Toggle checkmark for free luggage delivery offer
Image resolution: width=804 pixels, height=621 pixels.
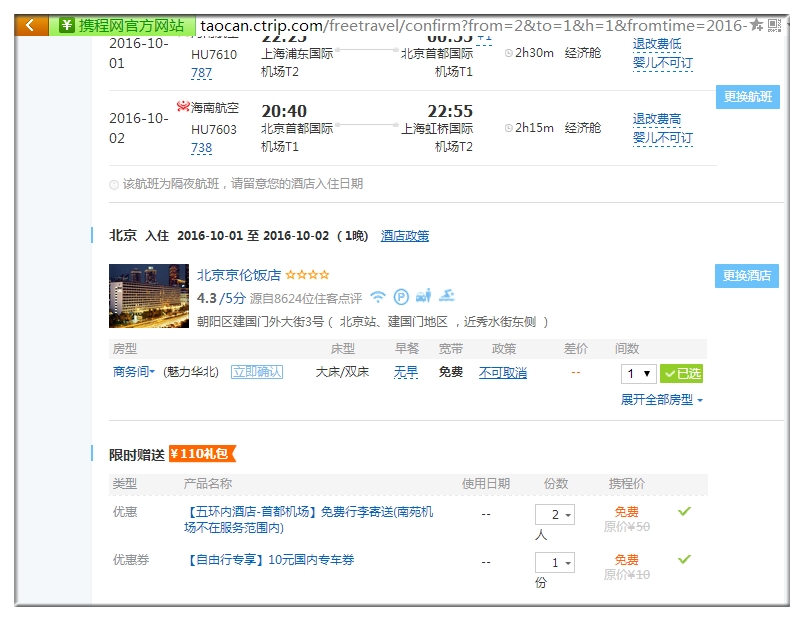point(684,511)
